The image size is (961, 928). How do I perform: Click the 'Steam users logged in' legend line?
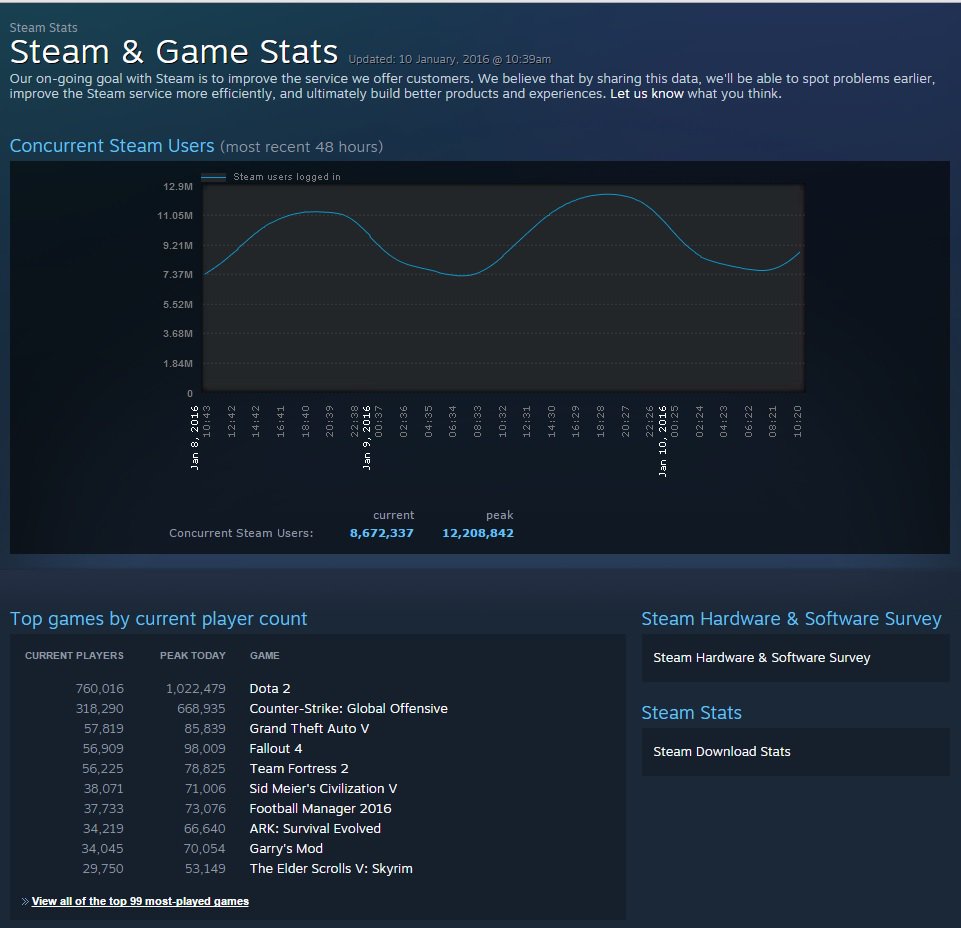[213, 177]
